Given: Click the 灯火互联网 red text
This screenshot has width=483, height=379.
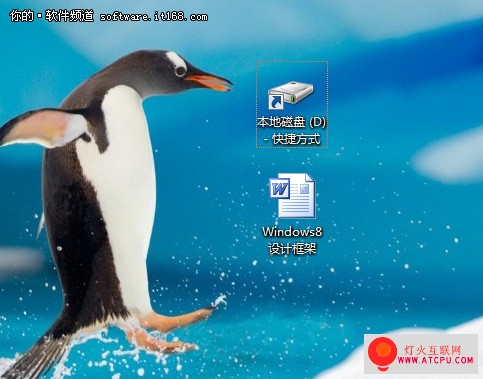Looking at the screenshot, I should pyautogui.click(x=433, y=350).
